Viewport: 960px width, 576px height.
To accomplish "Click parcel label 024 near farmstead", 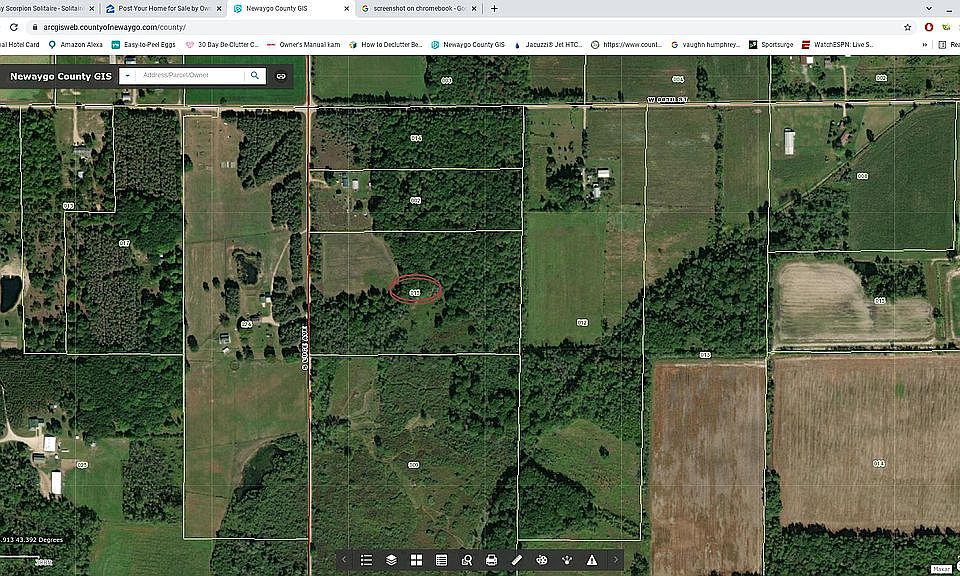I will 246,324.
